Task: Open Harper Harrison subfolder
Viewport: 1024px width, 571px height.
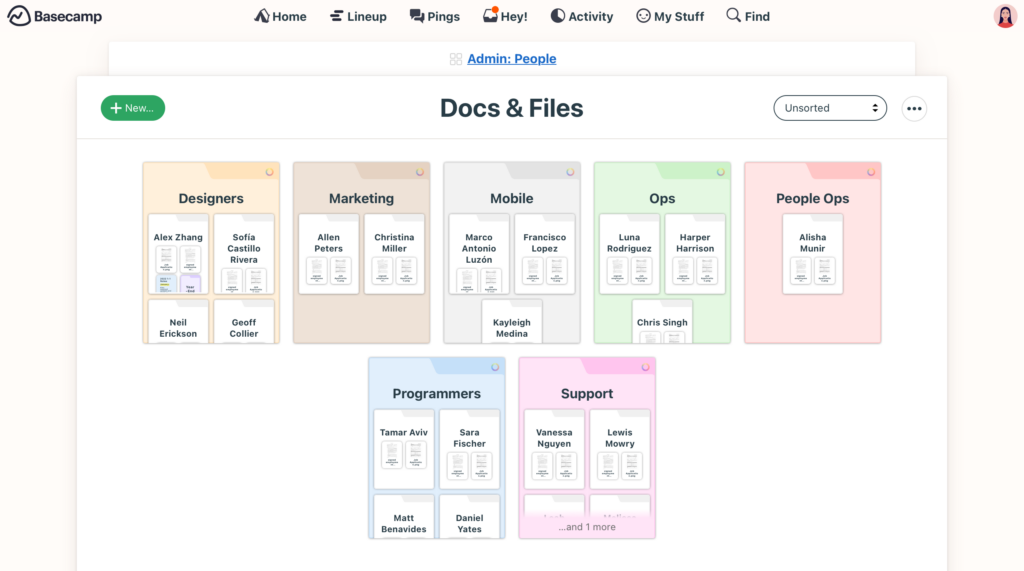Action: tap(695, 254)
